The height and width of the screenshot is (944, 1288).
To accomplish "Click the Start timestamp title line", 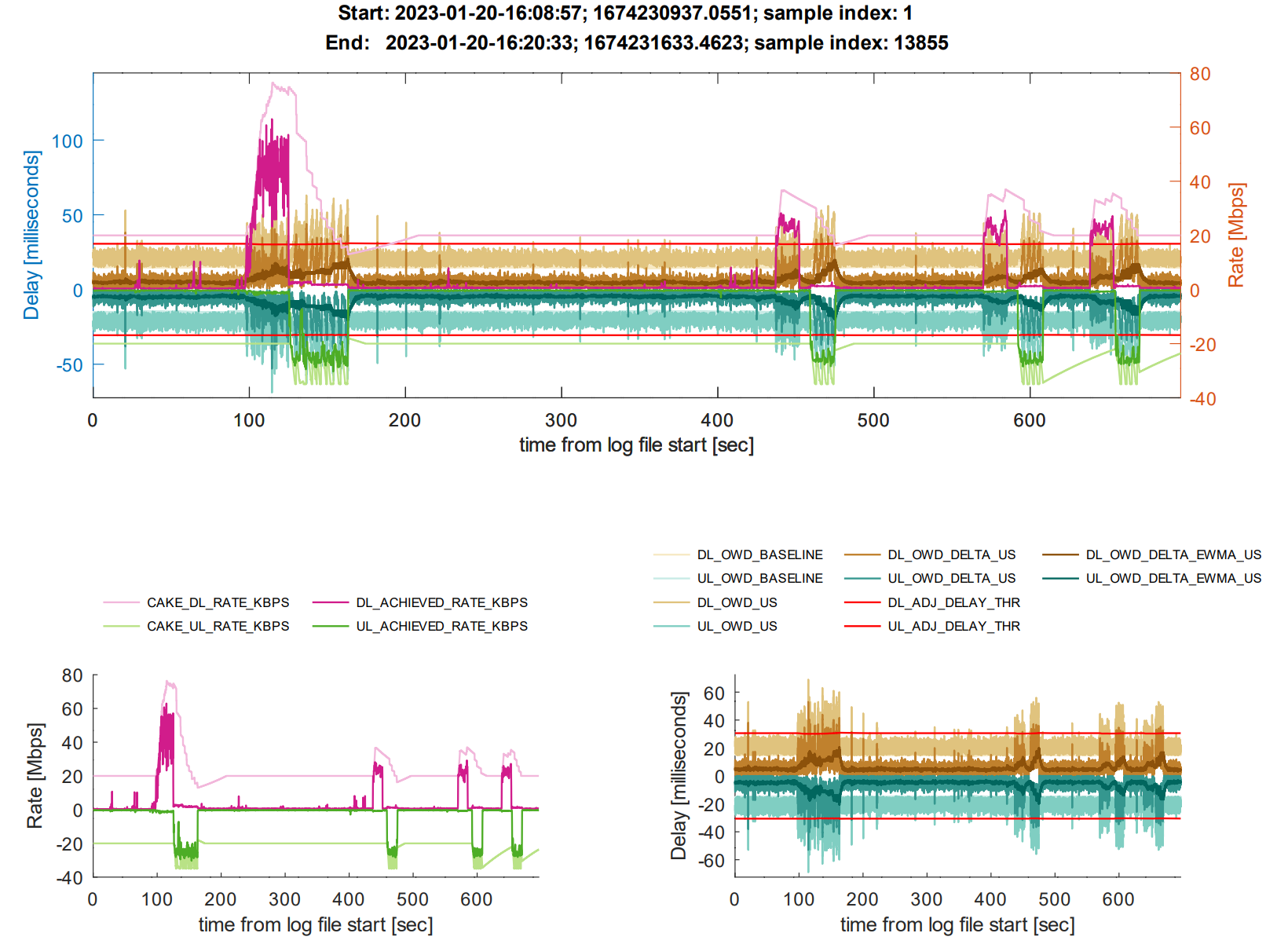I will point(625,13).
